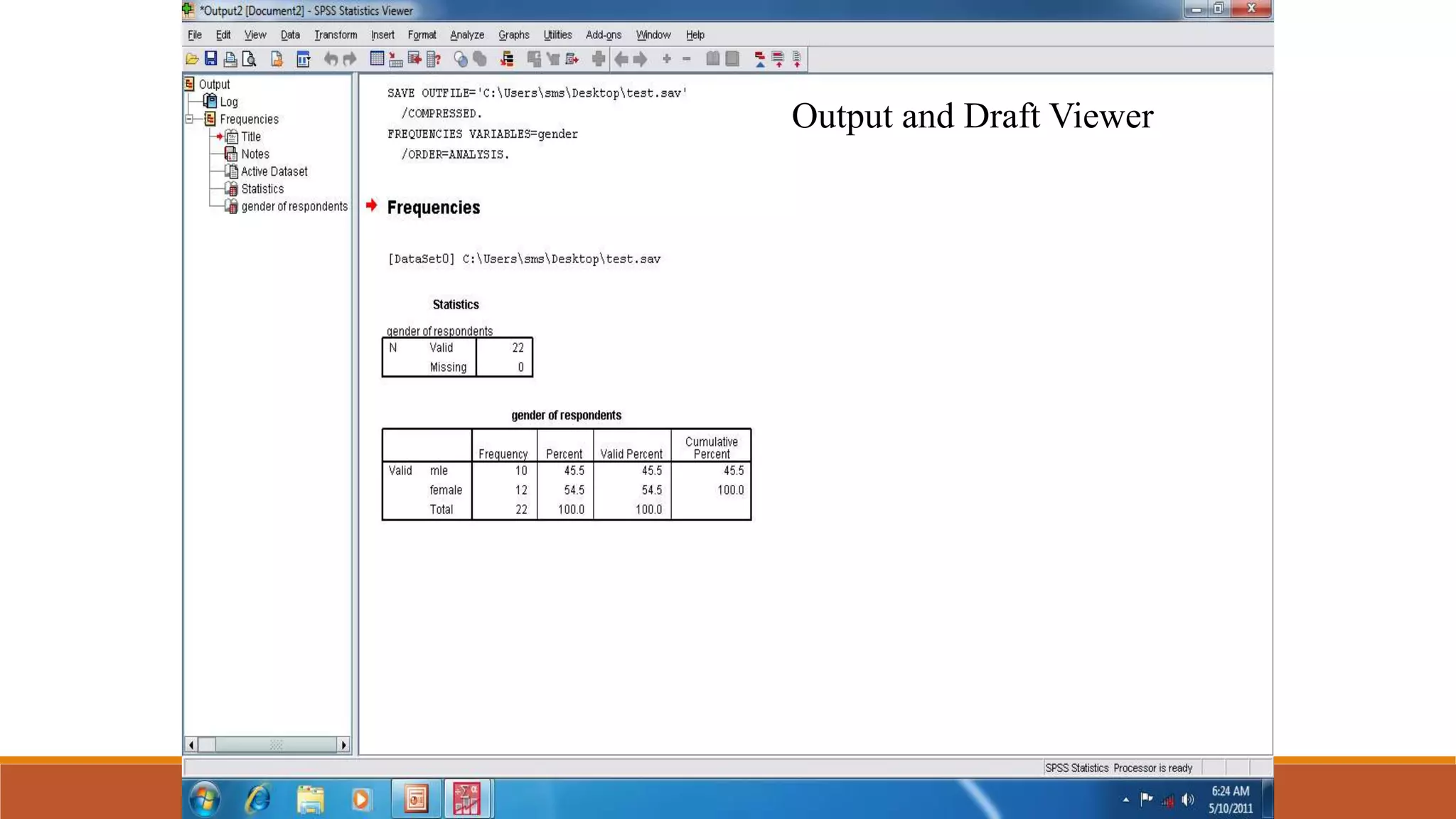Click the Promote left arrow icon
Screen dimensions: 1456x819
pos(621,60)
